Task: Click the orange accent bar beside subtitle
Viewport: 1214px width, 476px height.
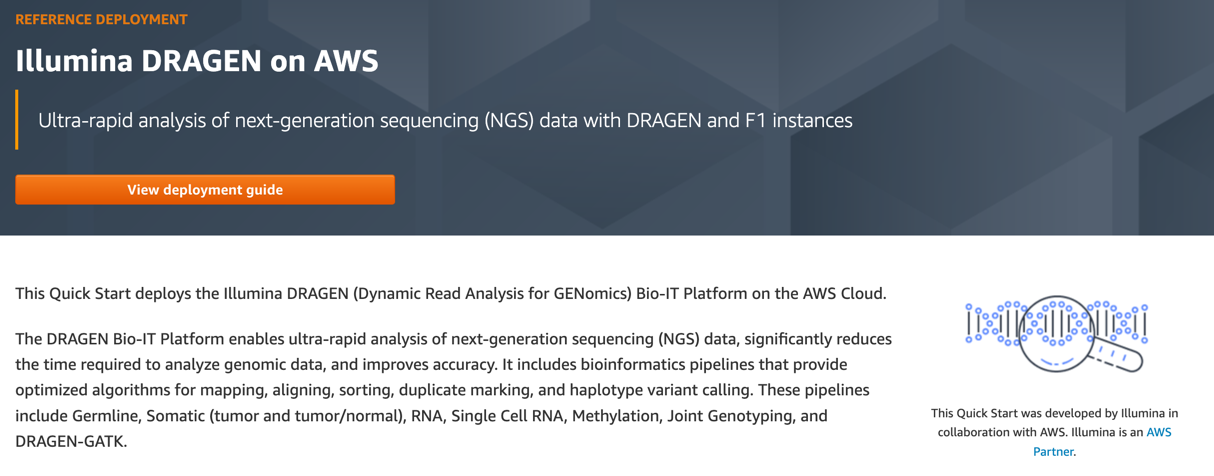Action: click(17, 120)
